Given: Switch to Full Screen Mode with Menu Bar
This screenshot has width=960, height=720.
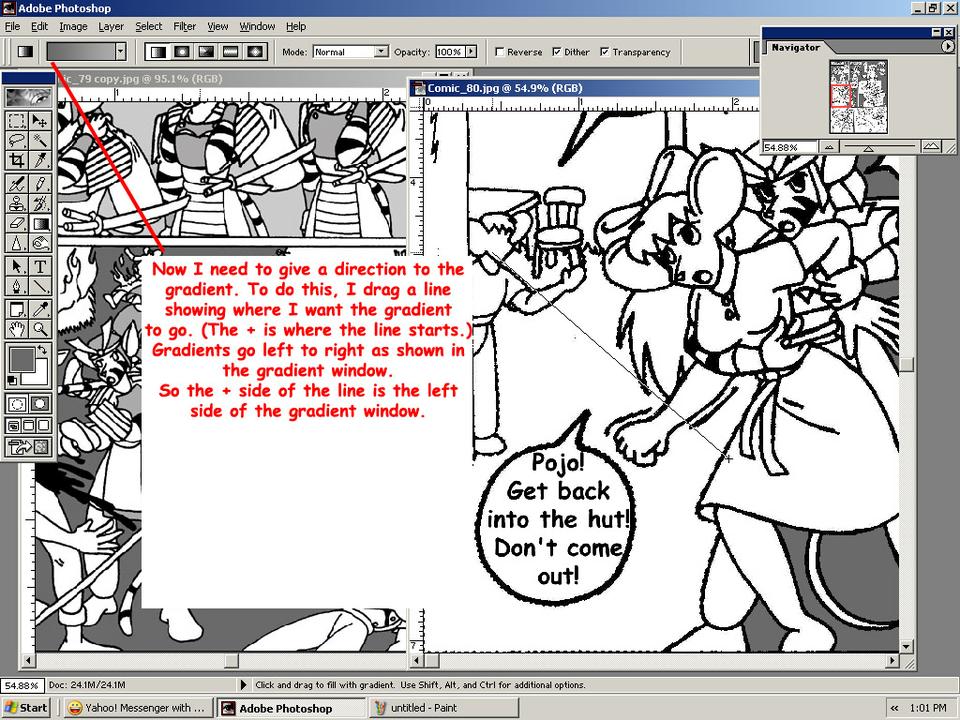Looking at the screenshot, I should [x=29, y=425].
